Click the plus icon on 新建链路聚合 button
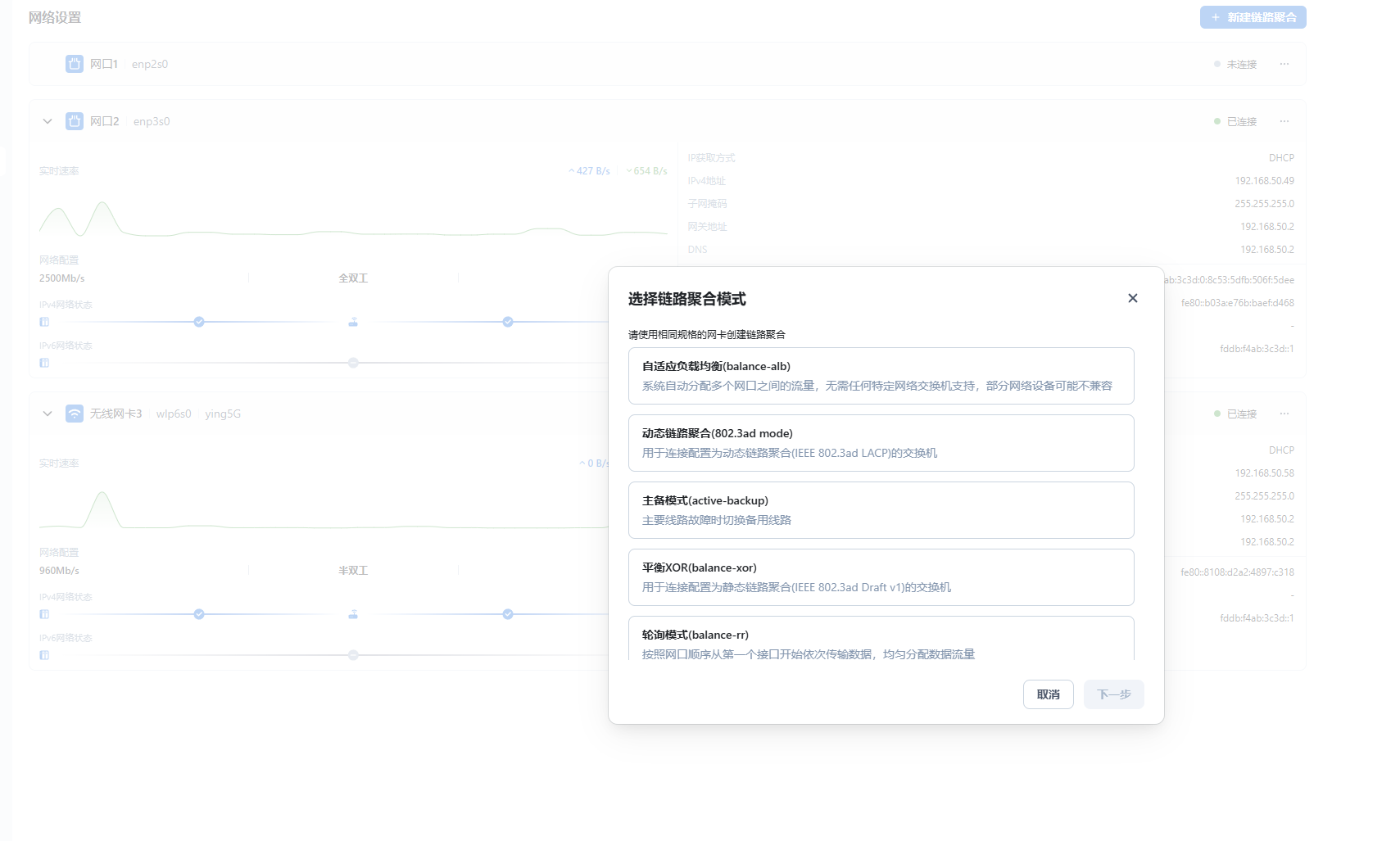This screenshot has width=1400, height=841. [1214, 16]
